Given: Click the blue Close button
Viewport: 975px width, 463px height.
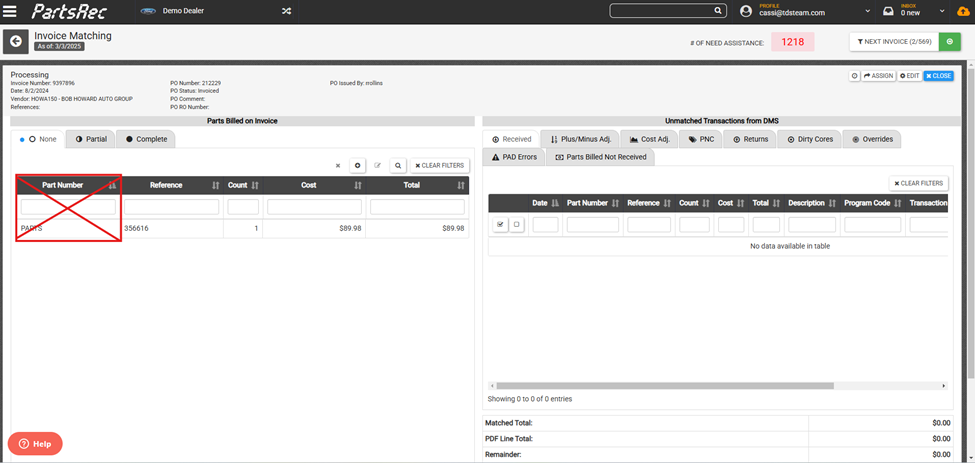Looking at the screenshot, I should pos(938,76).
